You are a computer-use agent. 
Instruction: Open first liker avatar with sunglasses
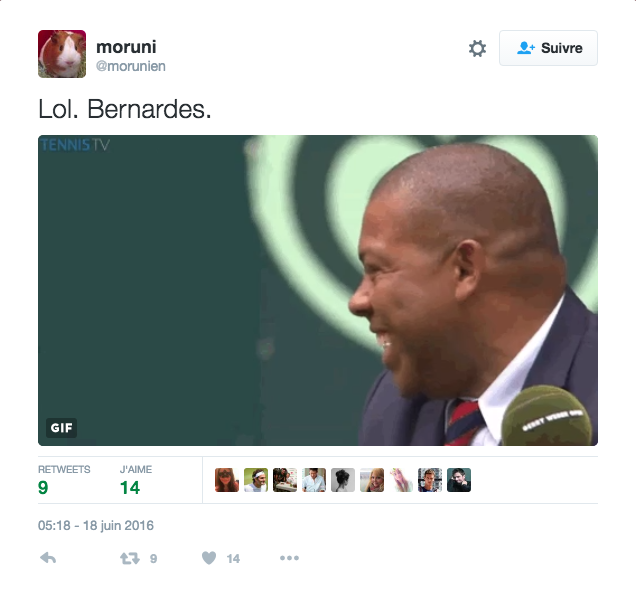(x=227, y=480)
